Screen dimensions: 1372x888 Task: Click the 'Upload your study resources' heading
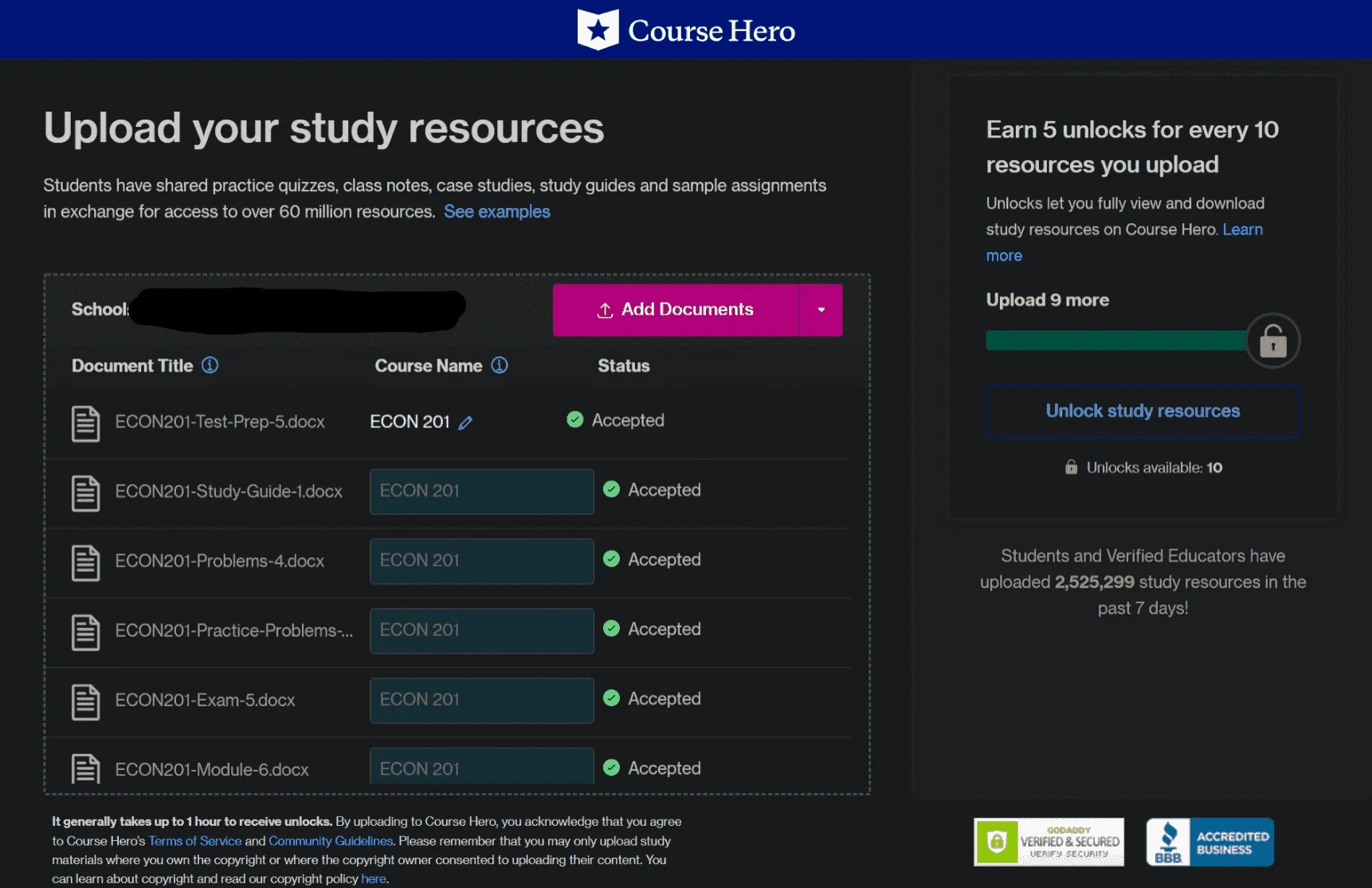point(323,128)
